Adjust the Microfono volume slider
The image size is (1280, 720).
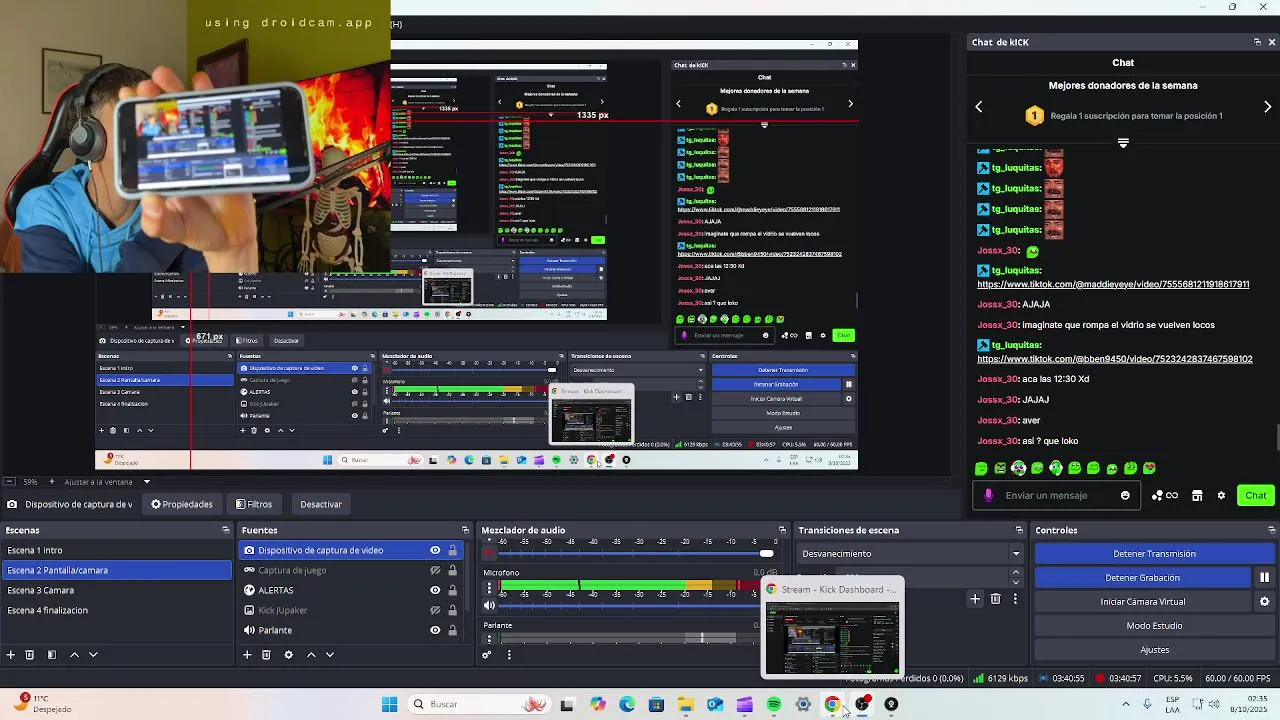[632, 605]
